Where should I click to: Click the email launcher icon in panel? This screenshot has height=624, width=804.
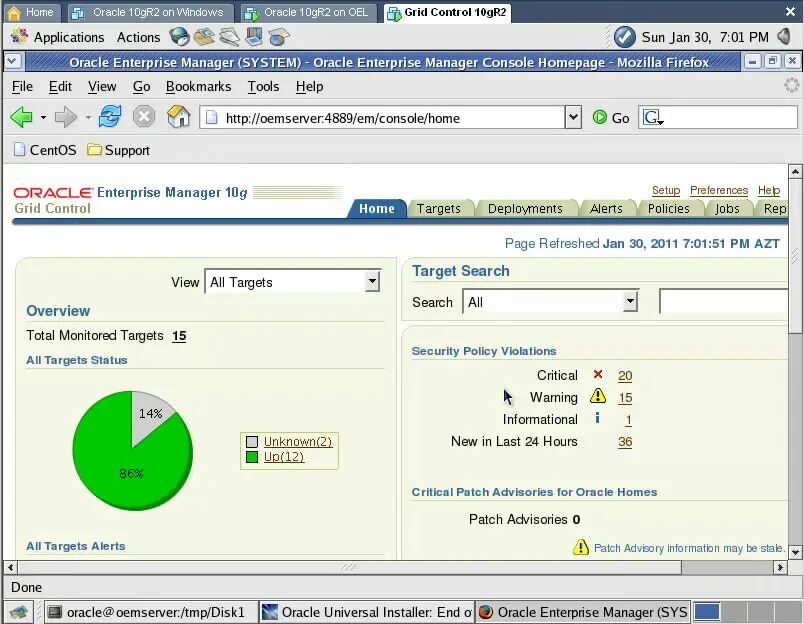point(204,37)
